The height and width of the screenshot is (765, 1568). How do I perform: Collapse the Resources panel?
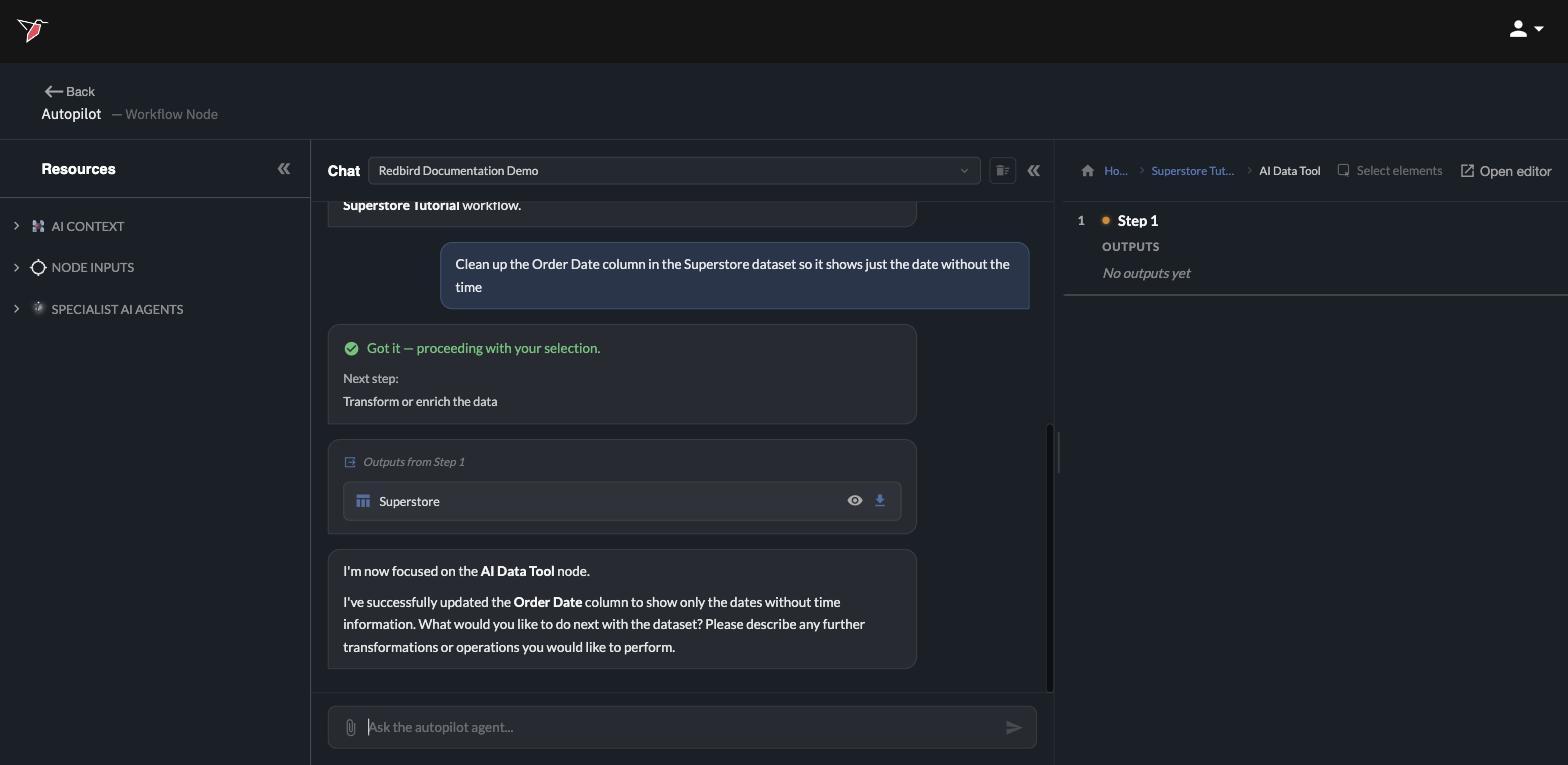284,169
